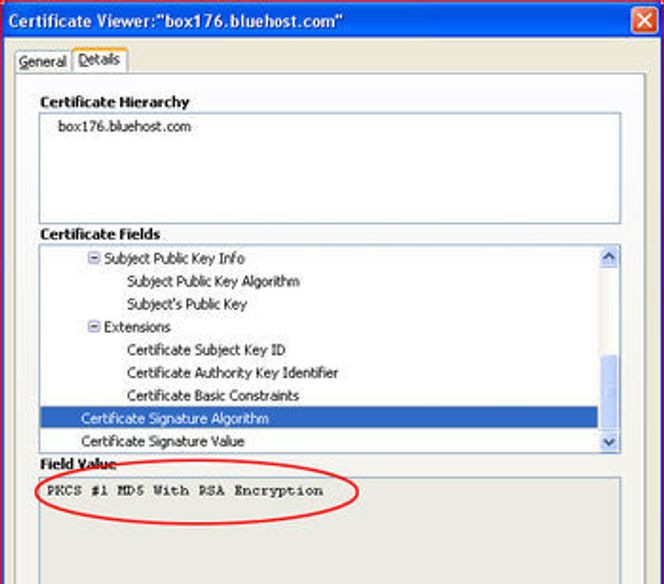
Task: Select the Details tab
Action: (99, 60)
